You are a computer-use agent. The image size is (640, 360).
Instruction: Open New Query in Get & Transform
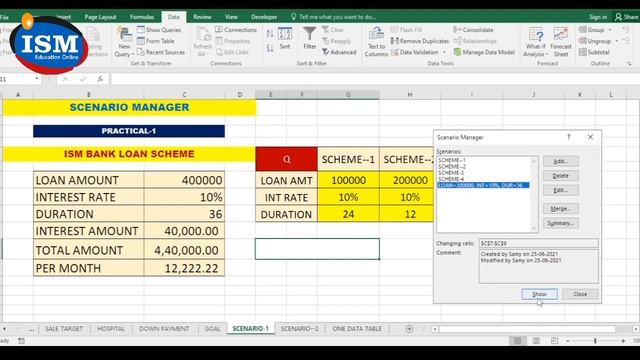coord(124,42)
